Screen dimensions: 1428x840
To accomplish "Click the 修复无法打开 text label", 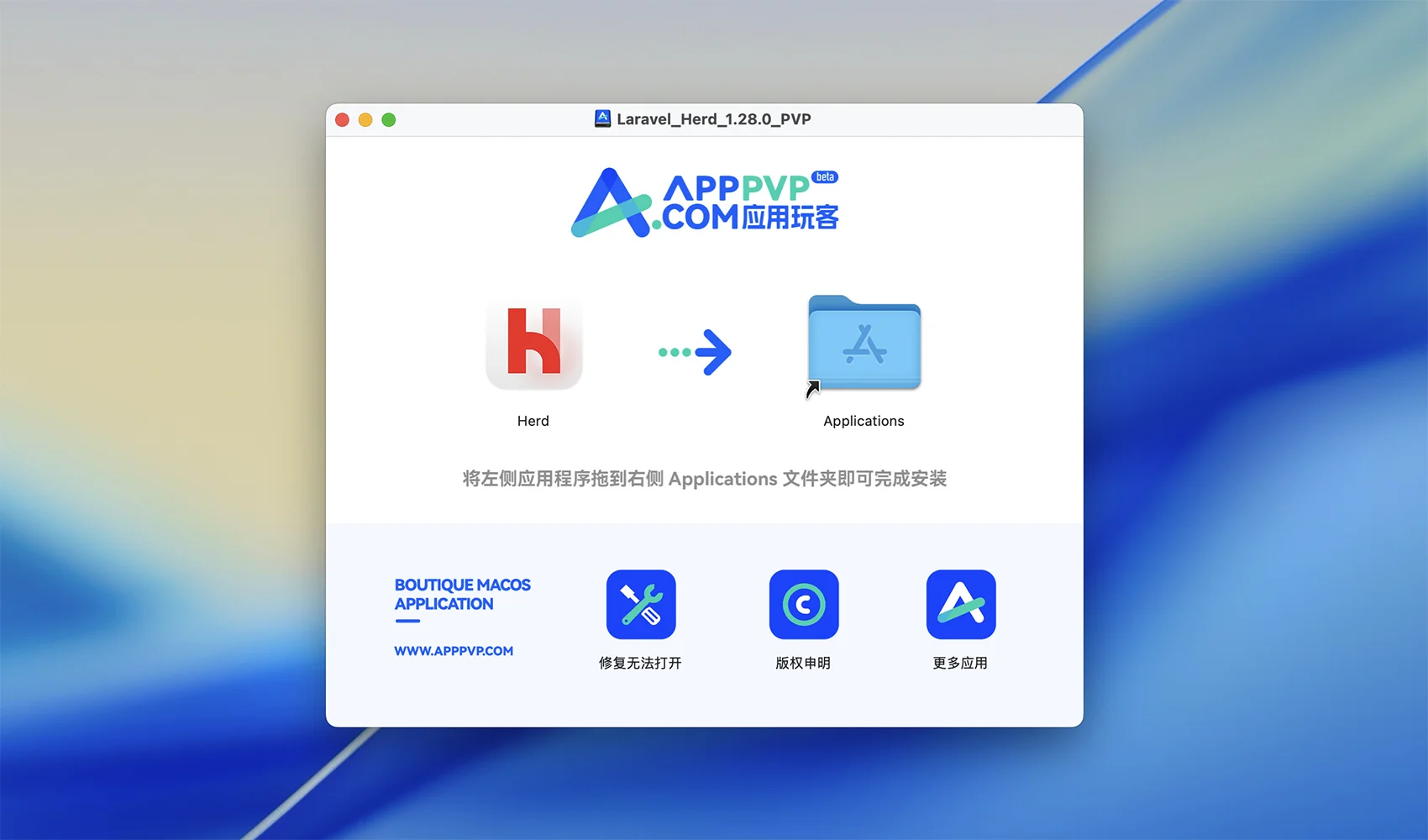I will pos(640,663).
